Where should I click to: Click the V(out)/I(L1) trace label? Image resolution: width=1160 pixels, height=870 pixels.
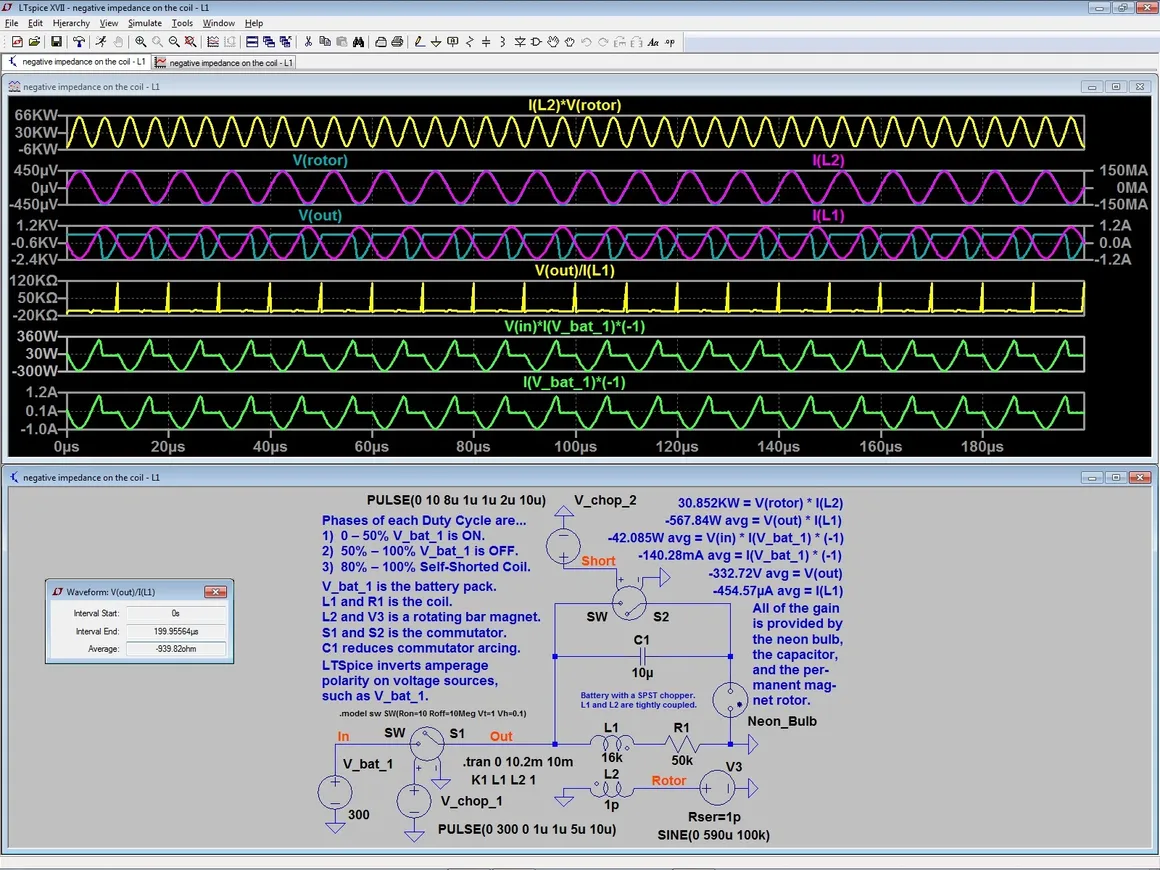[574, 270]
